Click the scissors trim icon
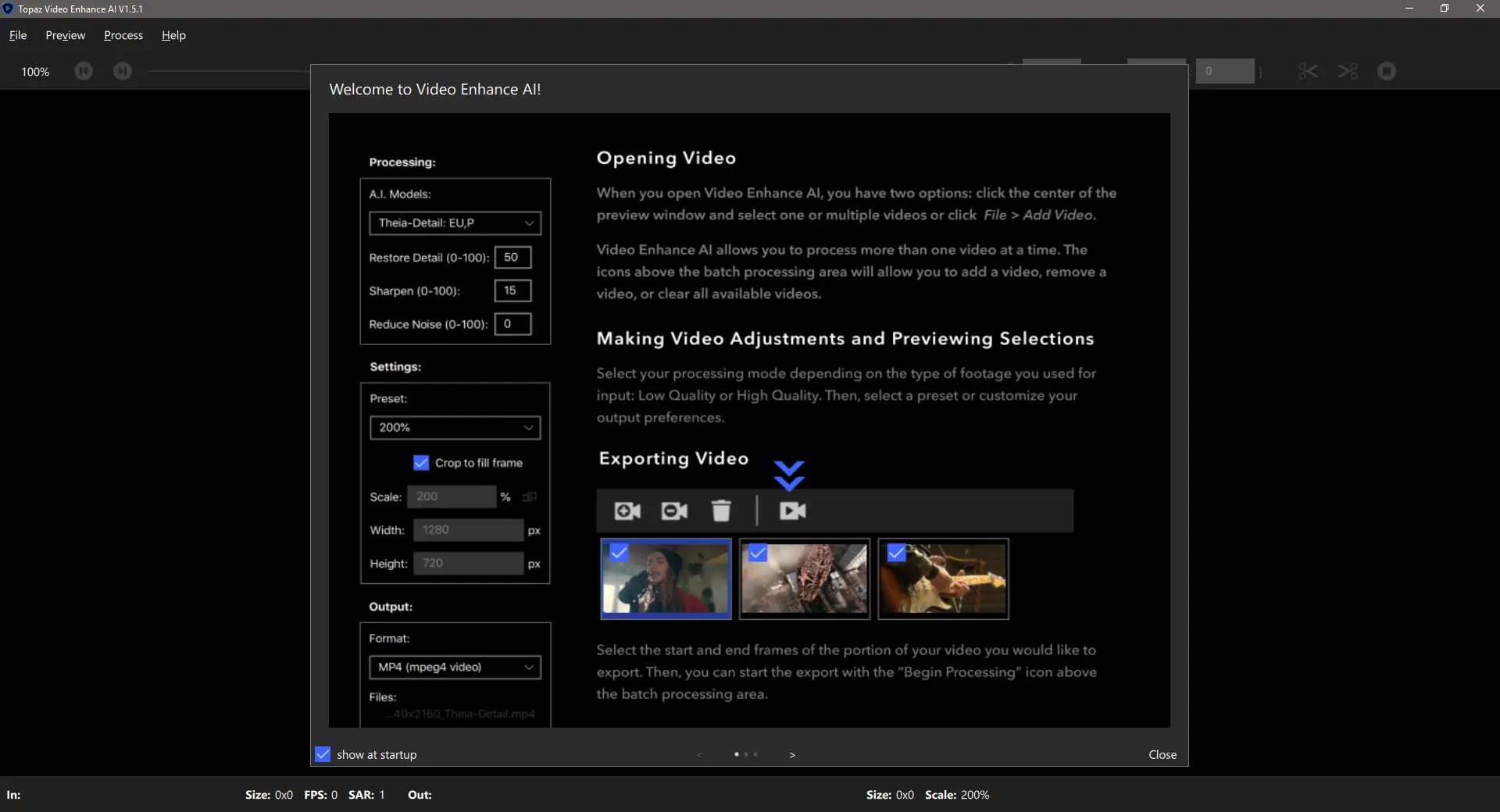1500x812 pixels. point(1308,71)
